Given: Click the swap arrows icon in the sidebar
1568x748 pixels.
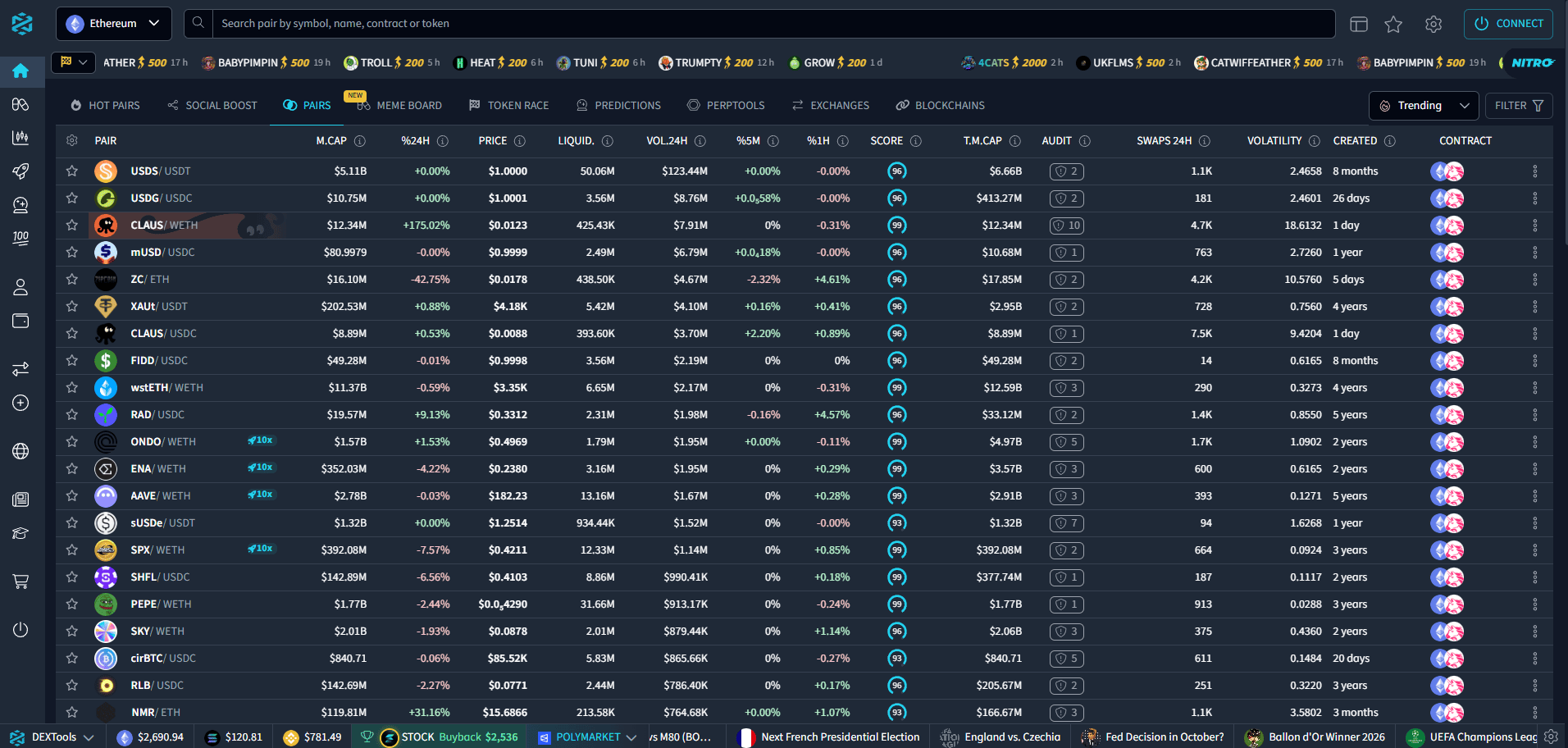Looking at the screenshot, I should point(21,369).
